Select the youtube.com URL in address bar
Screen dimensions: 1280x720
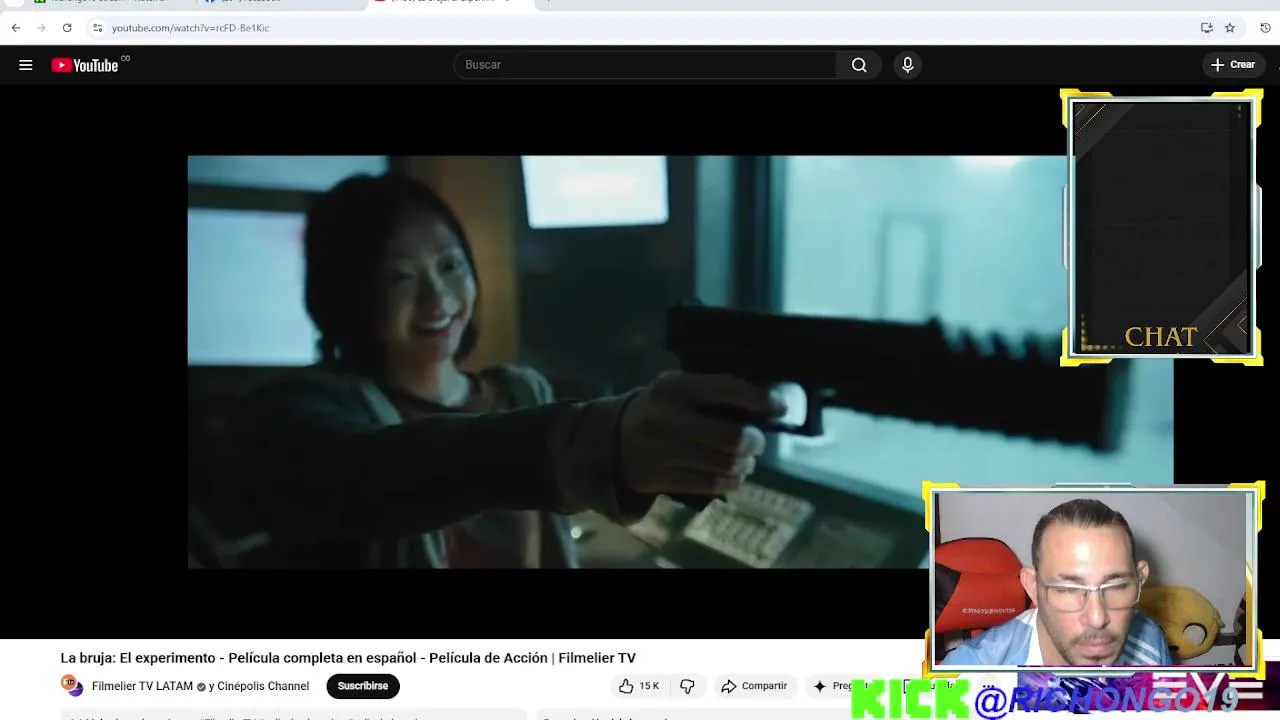tap(190, 28)
